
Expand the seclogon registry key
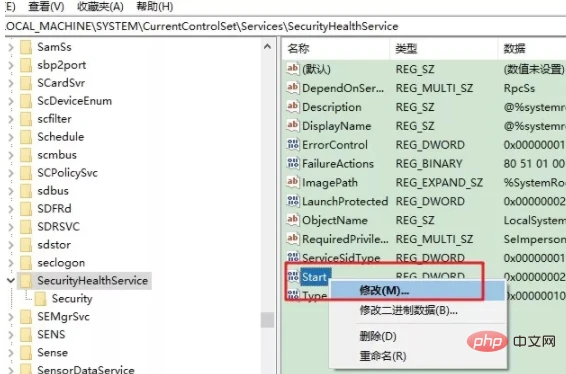[11, 263]
